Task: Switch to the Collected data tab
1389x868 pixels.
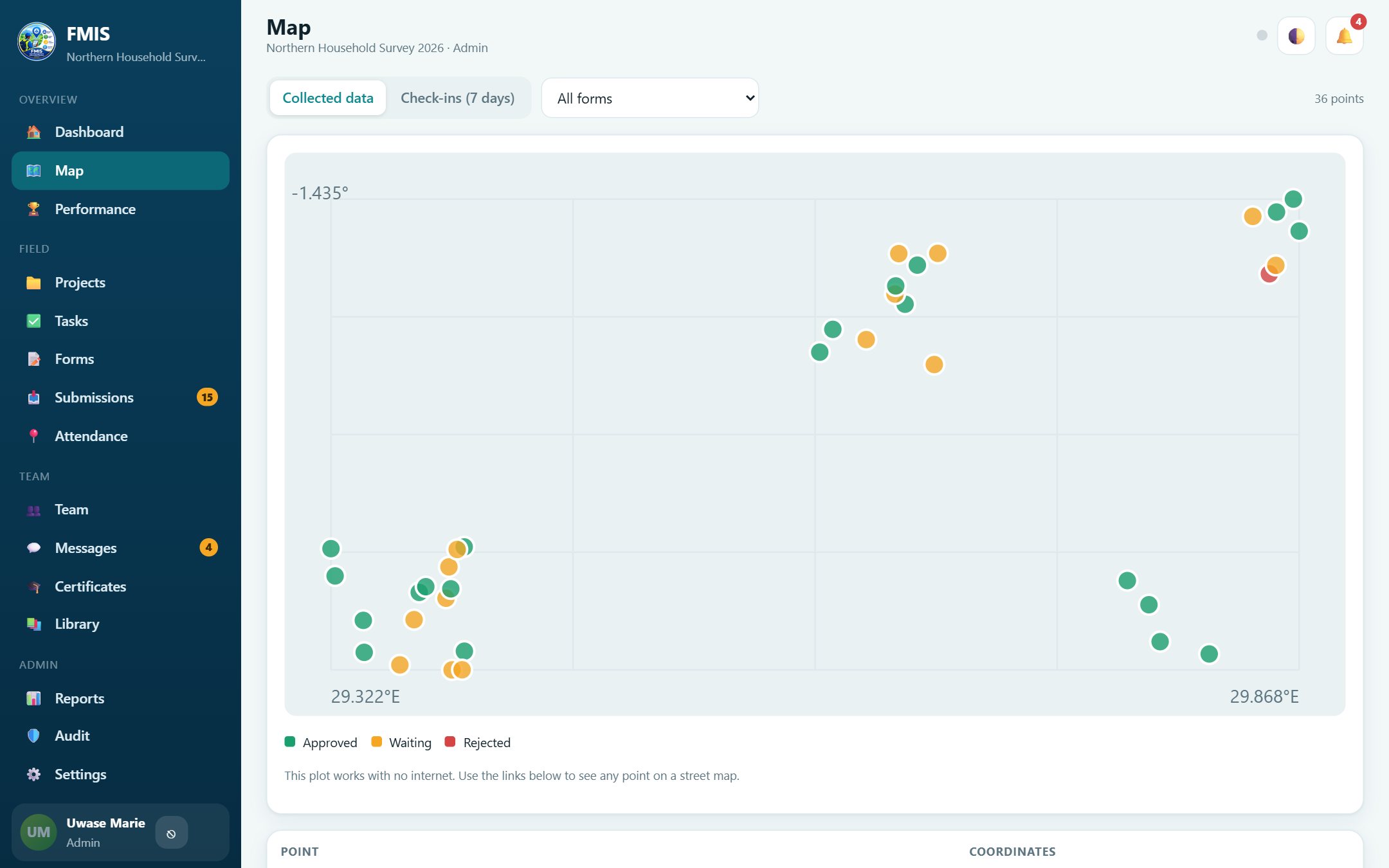Action: coord(328,98)
